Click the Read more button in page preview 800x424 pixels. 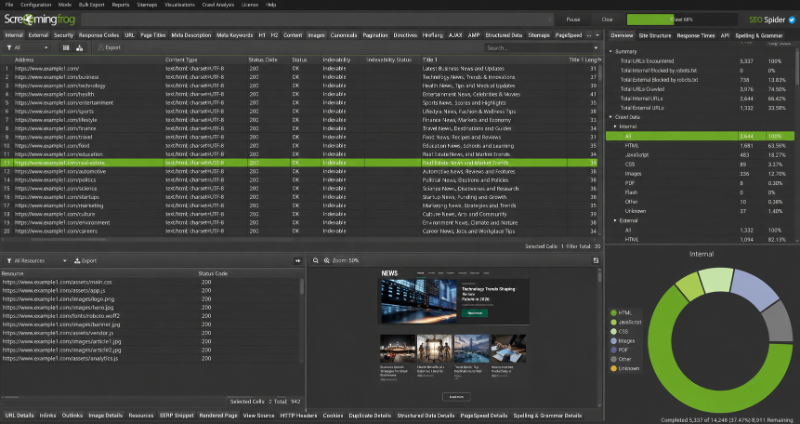coord(474,313)
